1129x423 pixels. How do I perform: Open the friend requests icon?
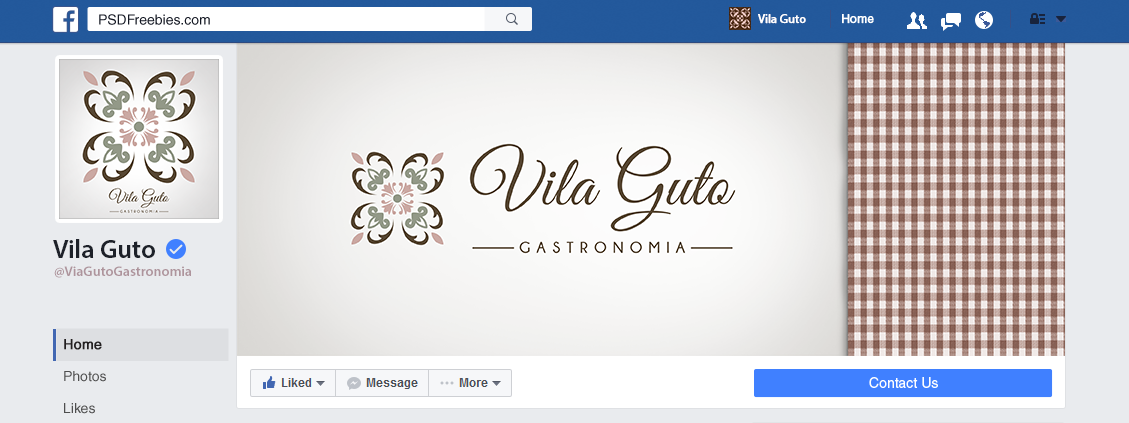pos(916,20)
